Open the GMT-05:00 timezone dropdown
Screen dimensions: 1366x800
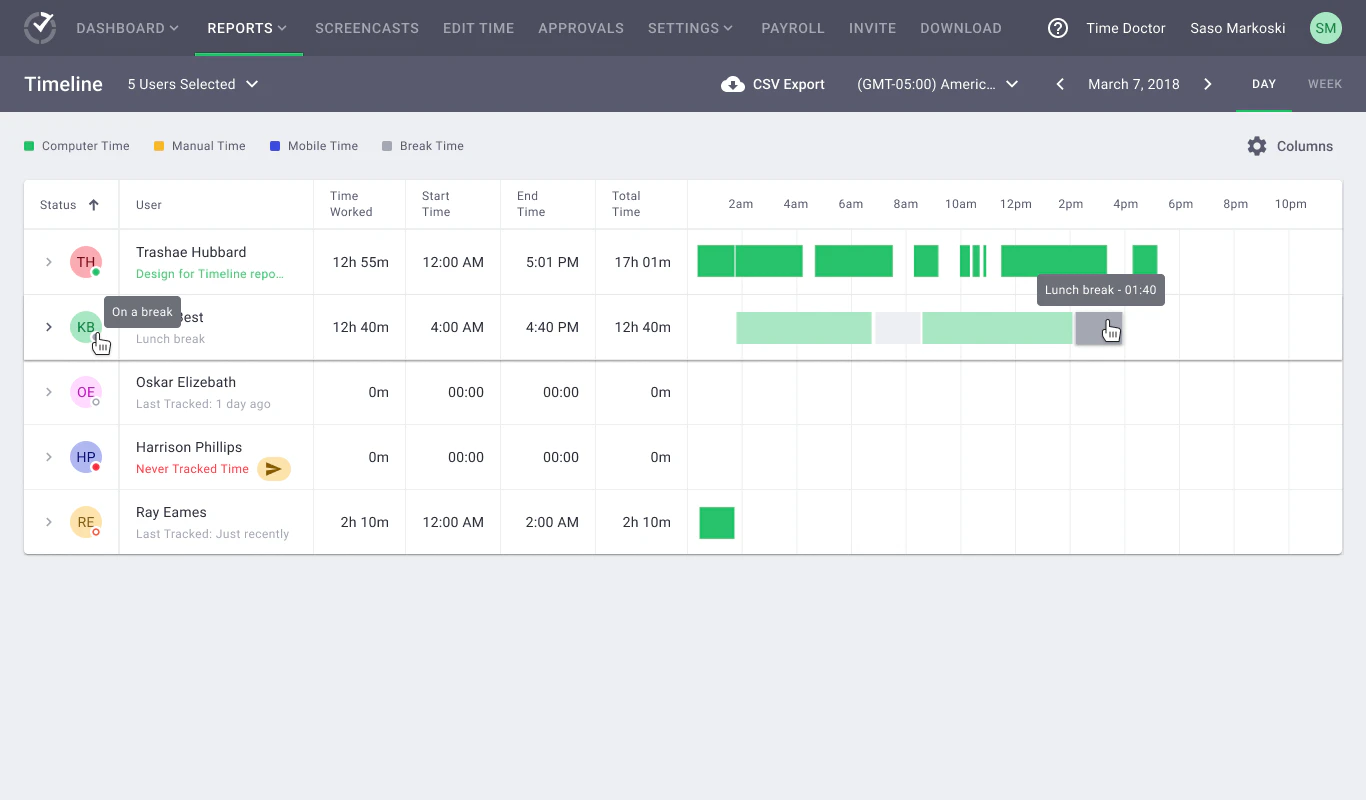[937, 84]
